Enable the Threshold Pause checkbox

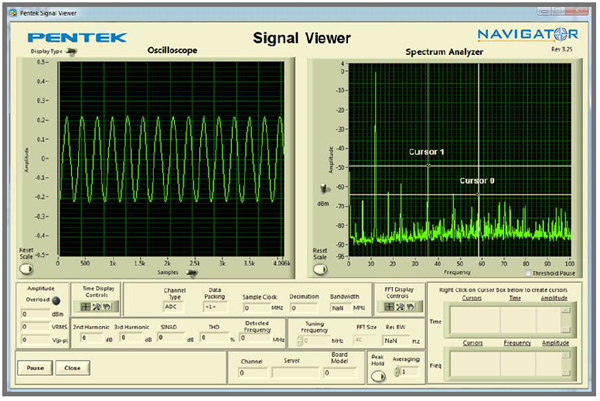pyautogui.click(x=528, y=273)
